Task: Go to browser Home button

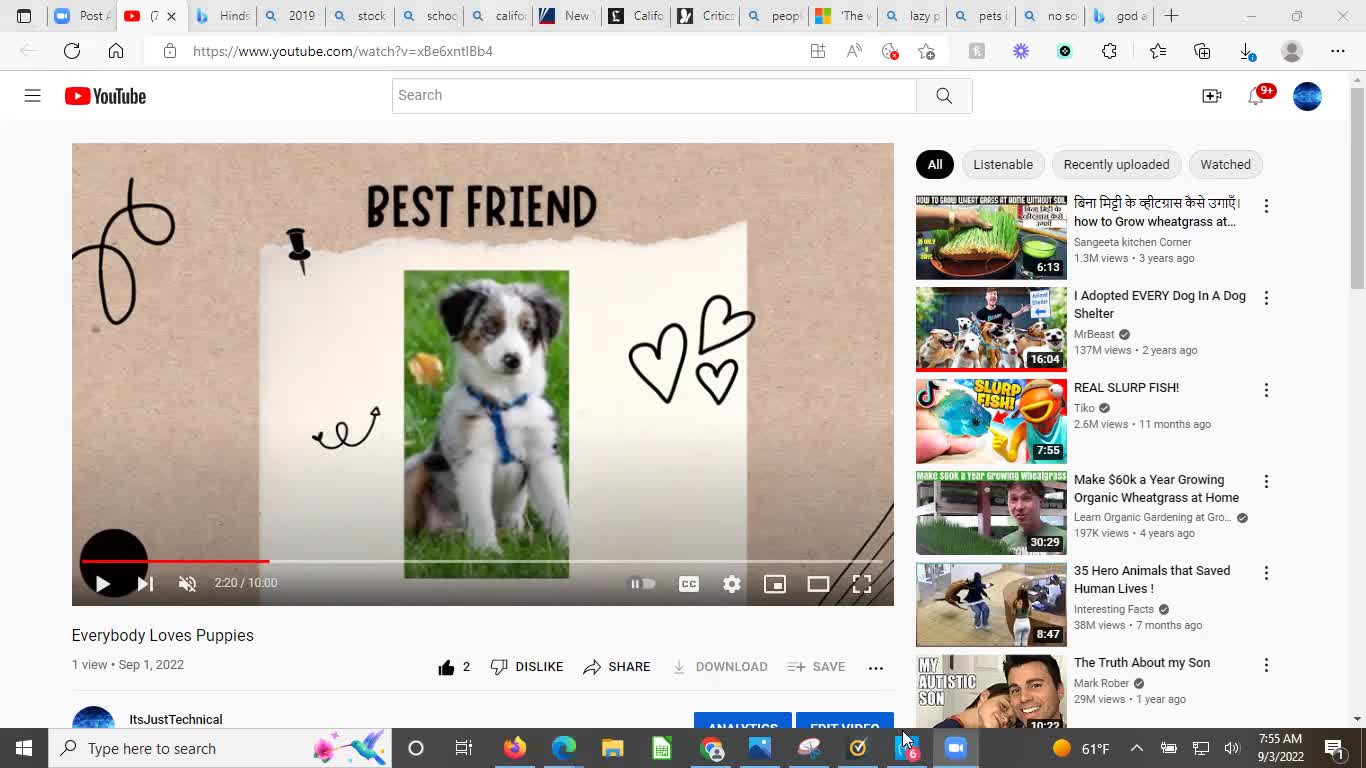Action: [116, 51]
